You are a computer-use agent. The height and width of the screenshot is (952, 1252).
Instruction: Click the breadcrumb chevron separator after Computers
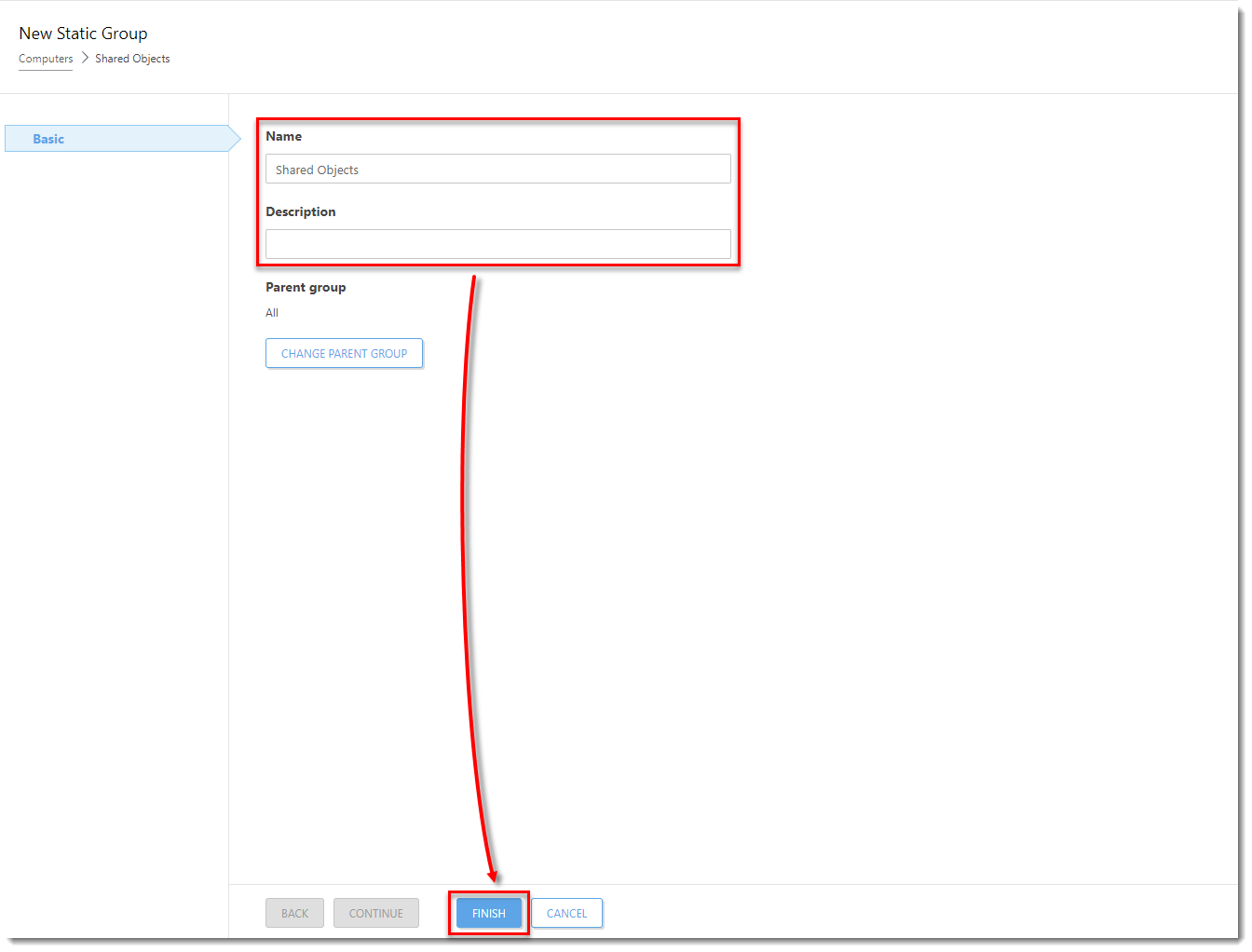(84, 58)
